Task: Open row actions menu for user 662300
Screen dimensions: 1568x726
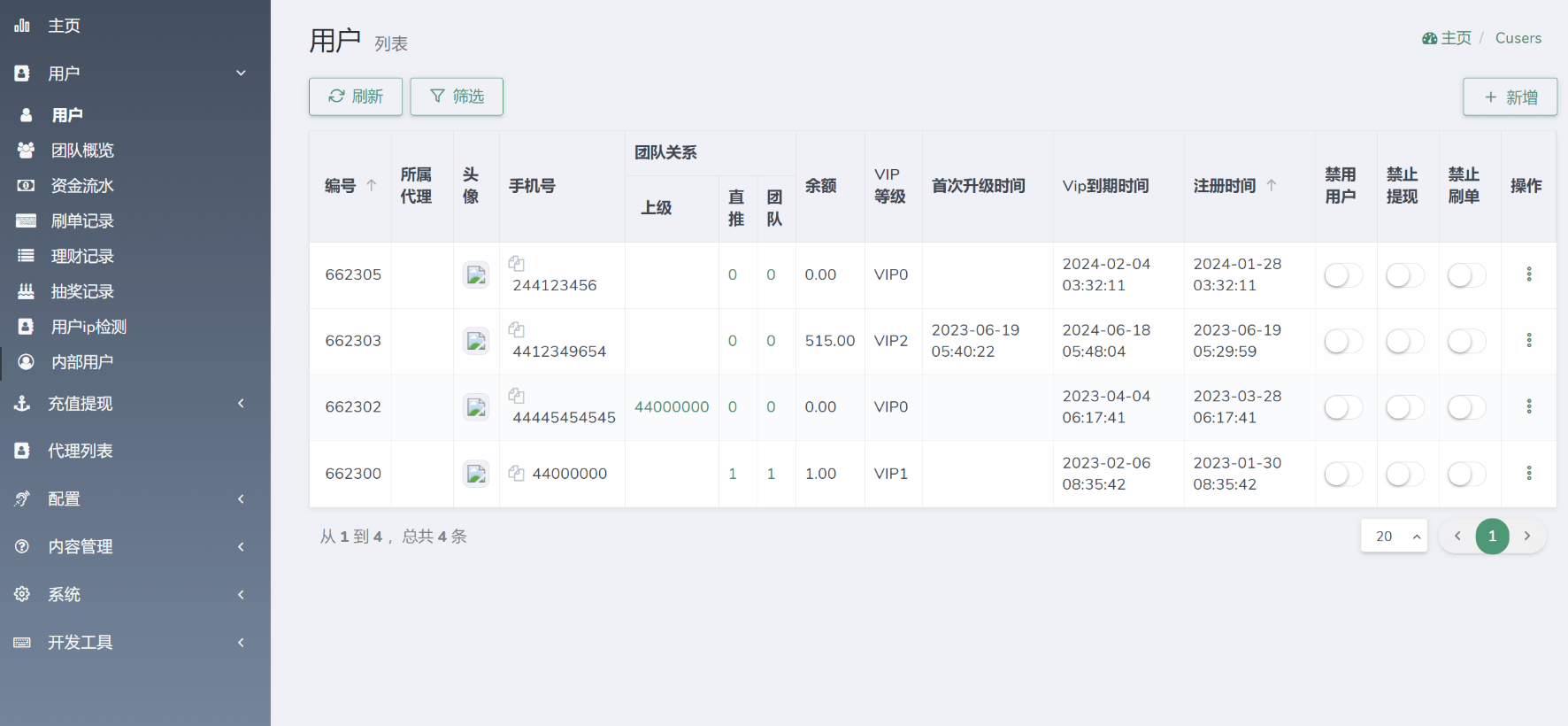Action: click(1528, 474)
